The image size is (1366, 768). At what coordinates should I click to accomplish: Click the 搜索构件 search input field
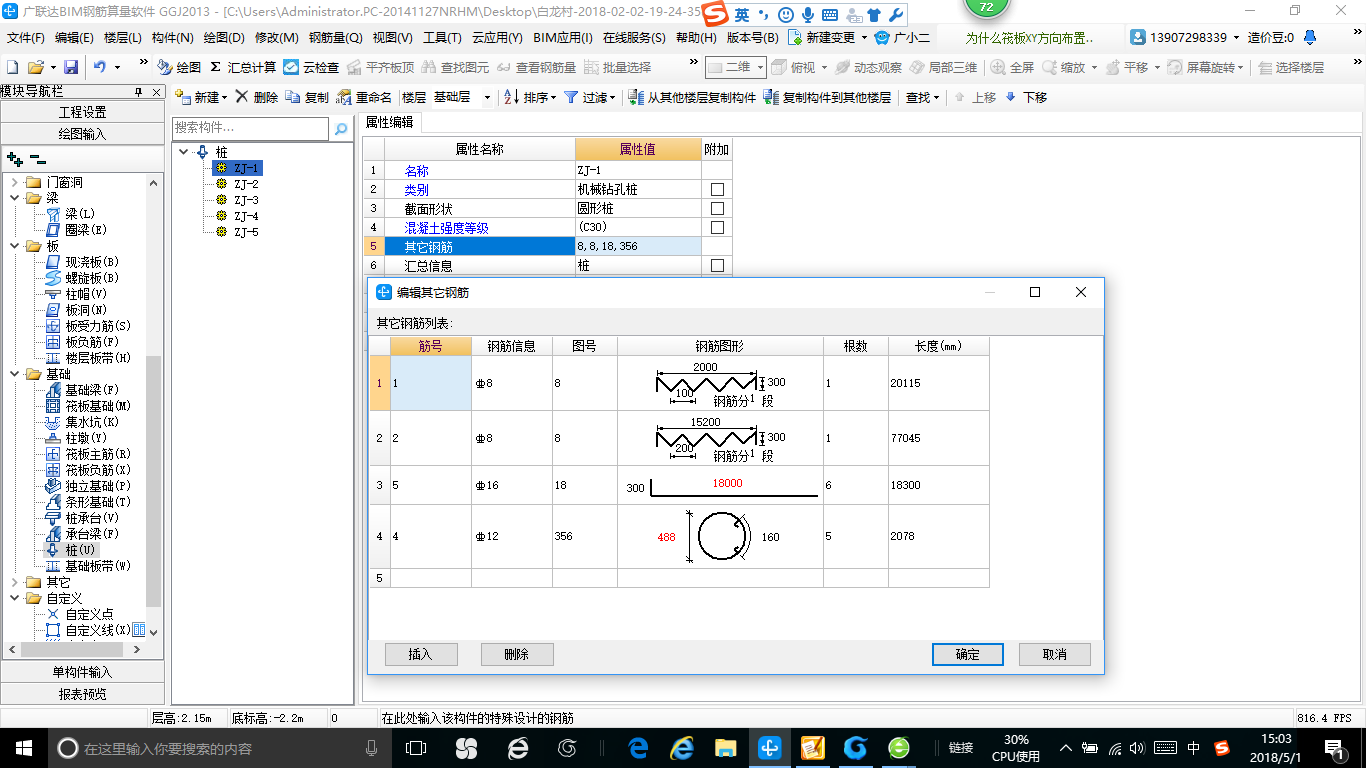coord(250,128)
